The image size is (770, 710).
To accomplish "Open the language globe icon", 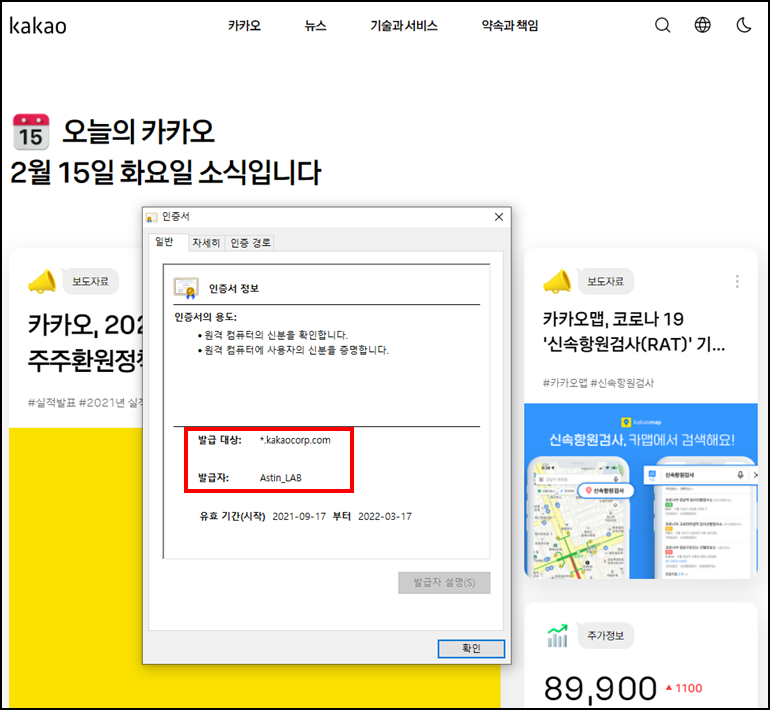I will [x=702, y=25].
